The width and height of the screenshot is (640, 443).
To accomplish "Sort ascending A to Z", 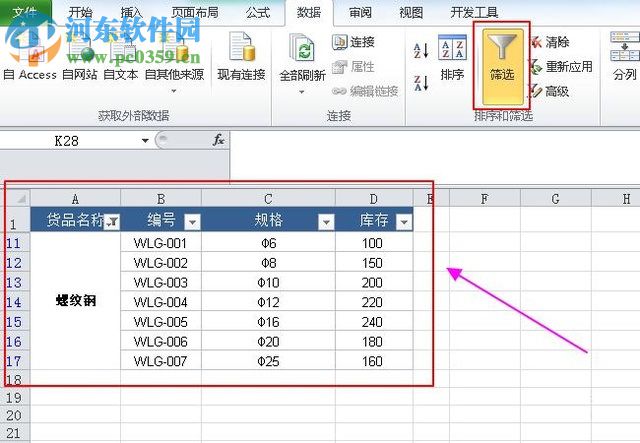I will click(421, 51).
